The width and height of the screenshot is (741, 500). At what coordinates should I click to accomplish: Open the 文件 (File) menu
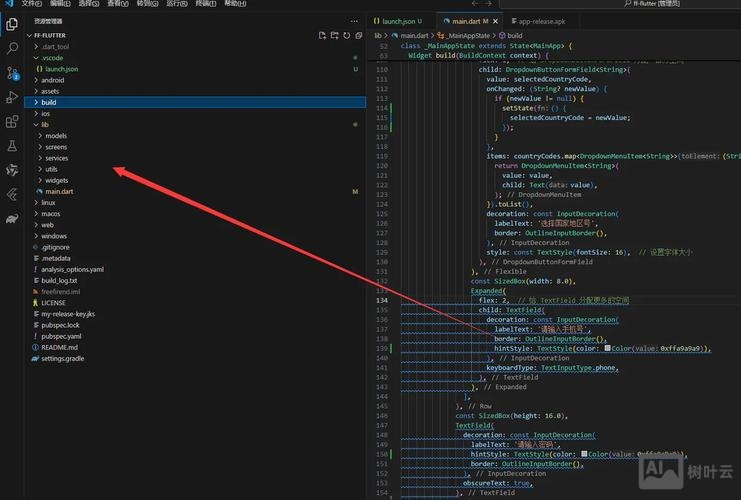pyautogui.click(x=31, y=4)
